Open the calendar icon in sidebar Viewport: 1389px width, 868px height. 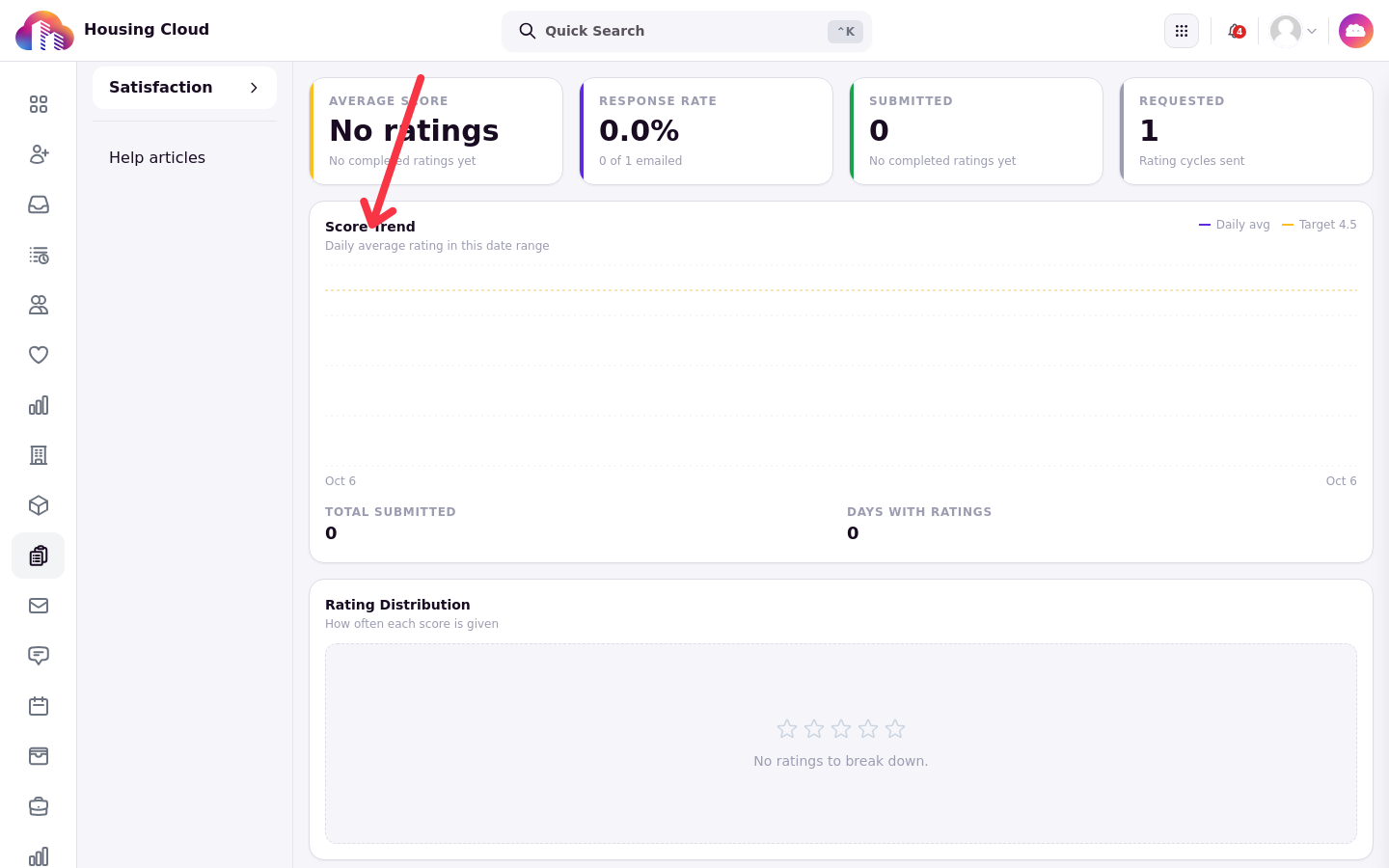tap(39, 706)
